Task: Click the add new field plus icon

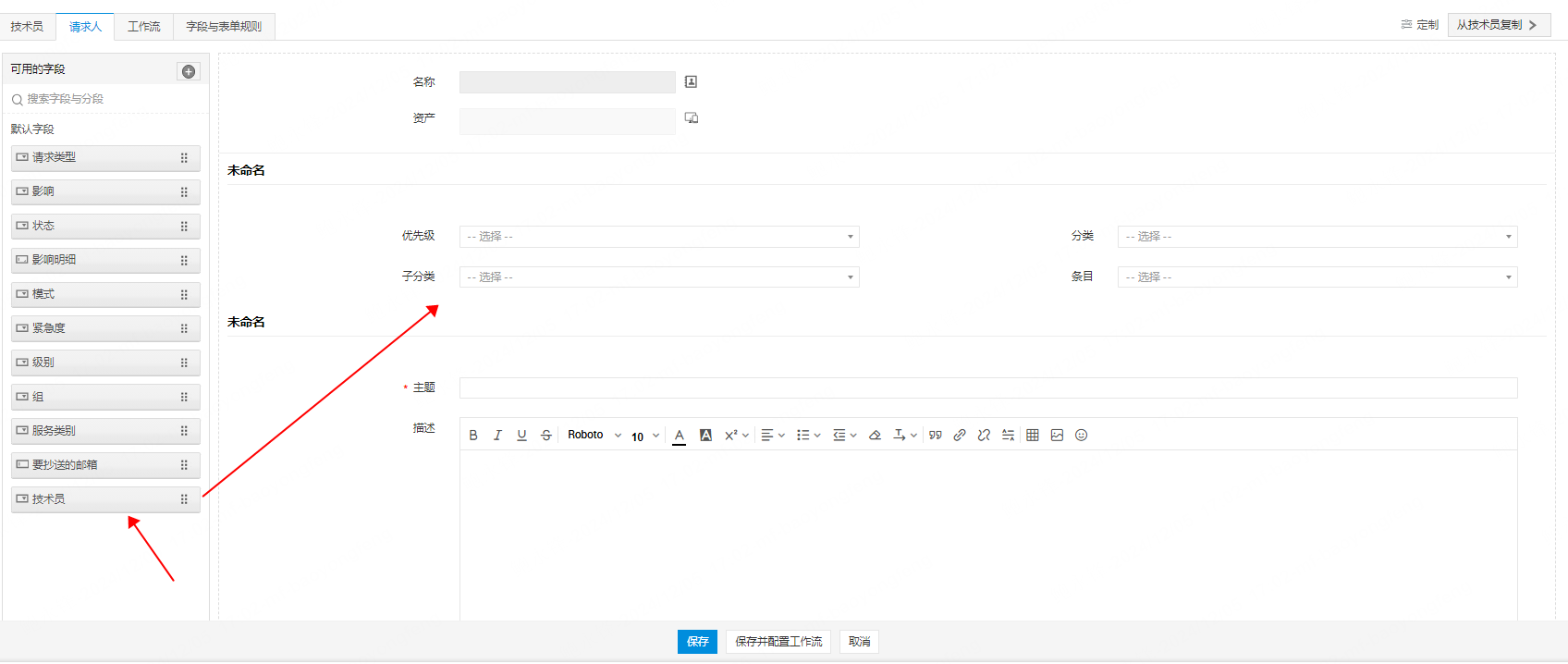Action: 189,71
